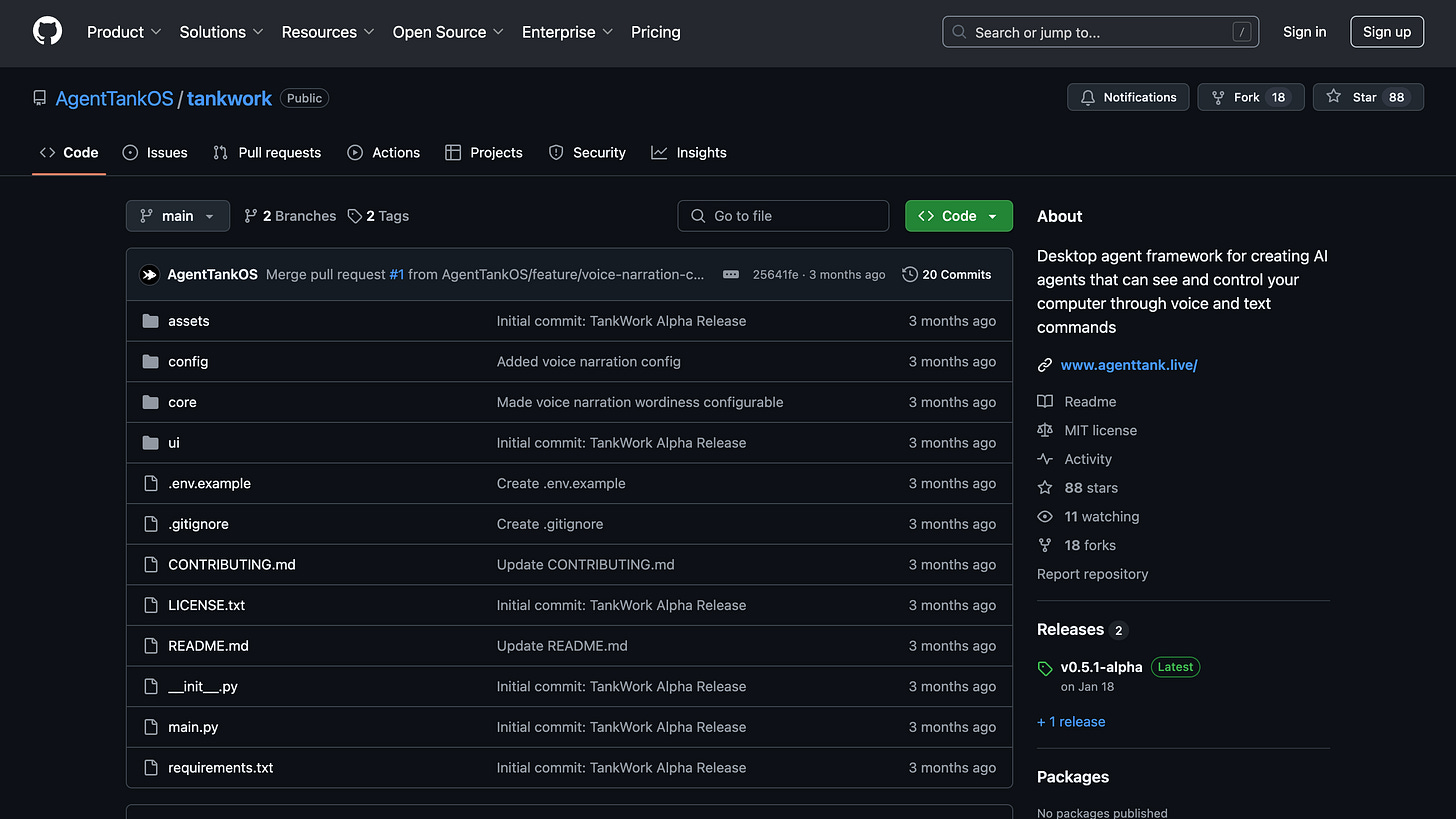The width and height of the screenshot is (1456, 819).
Task: Expand the green Code dropdown button
Action: [x=958, y=216]
